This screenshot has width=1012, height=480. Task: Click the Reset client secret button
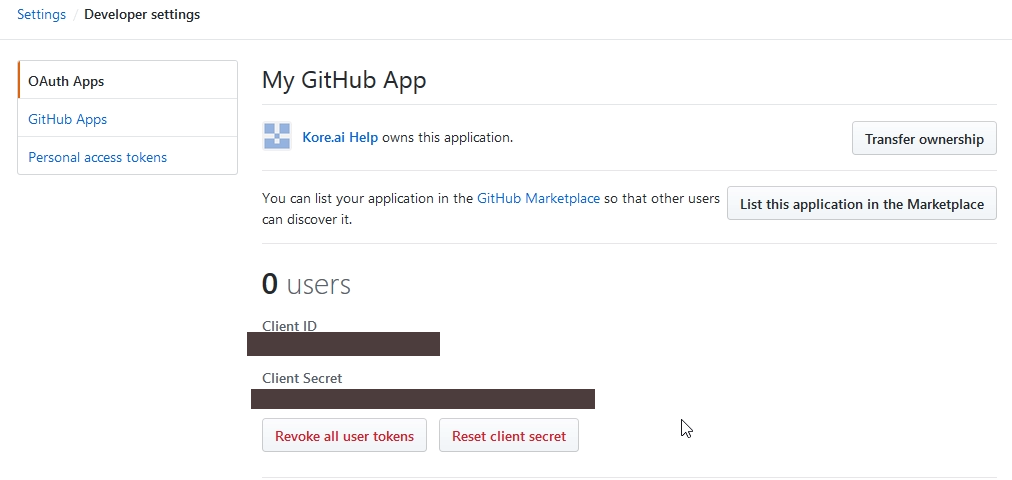509,435
